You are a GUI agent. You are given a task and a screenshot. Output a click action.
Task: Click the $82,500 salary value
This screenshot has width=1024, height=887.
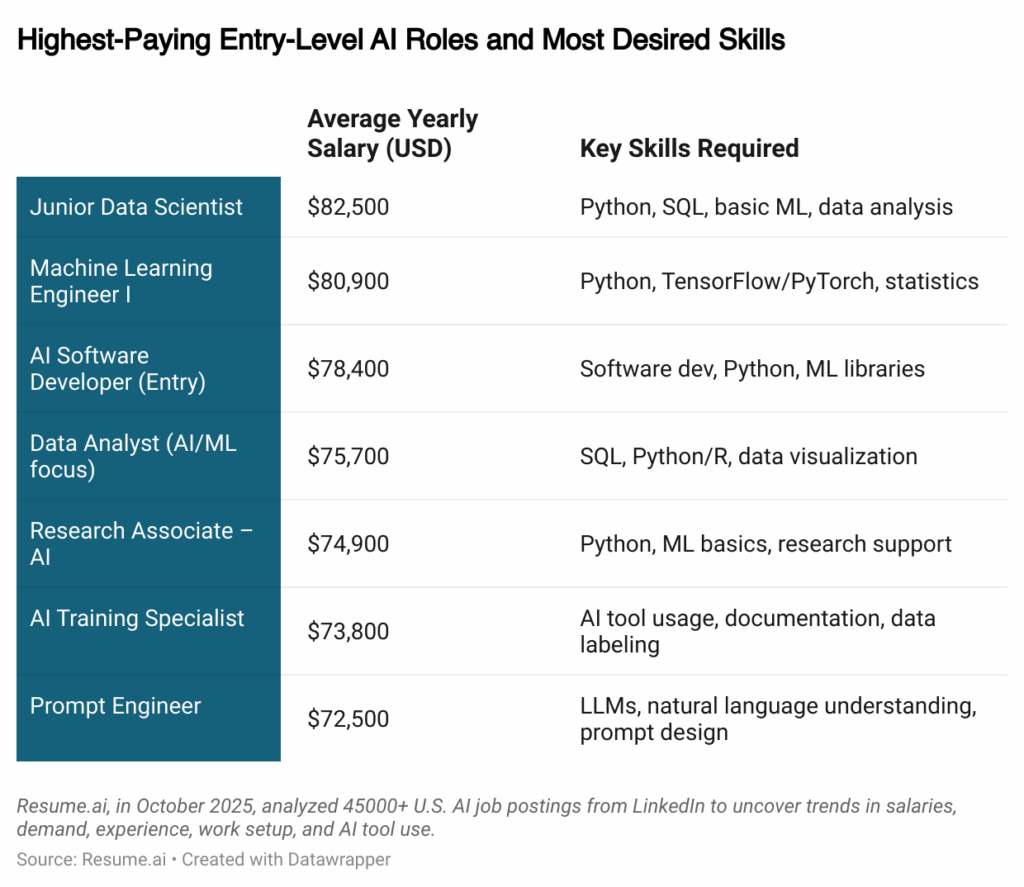click(348, 207)
